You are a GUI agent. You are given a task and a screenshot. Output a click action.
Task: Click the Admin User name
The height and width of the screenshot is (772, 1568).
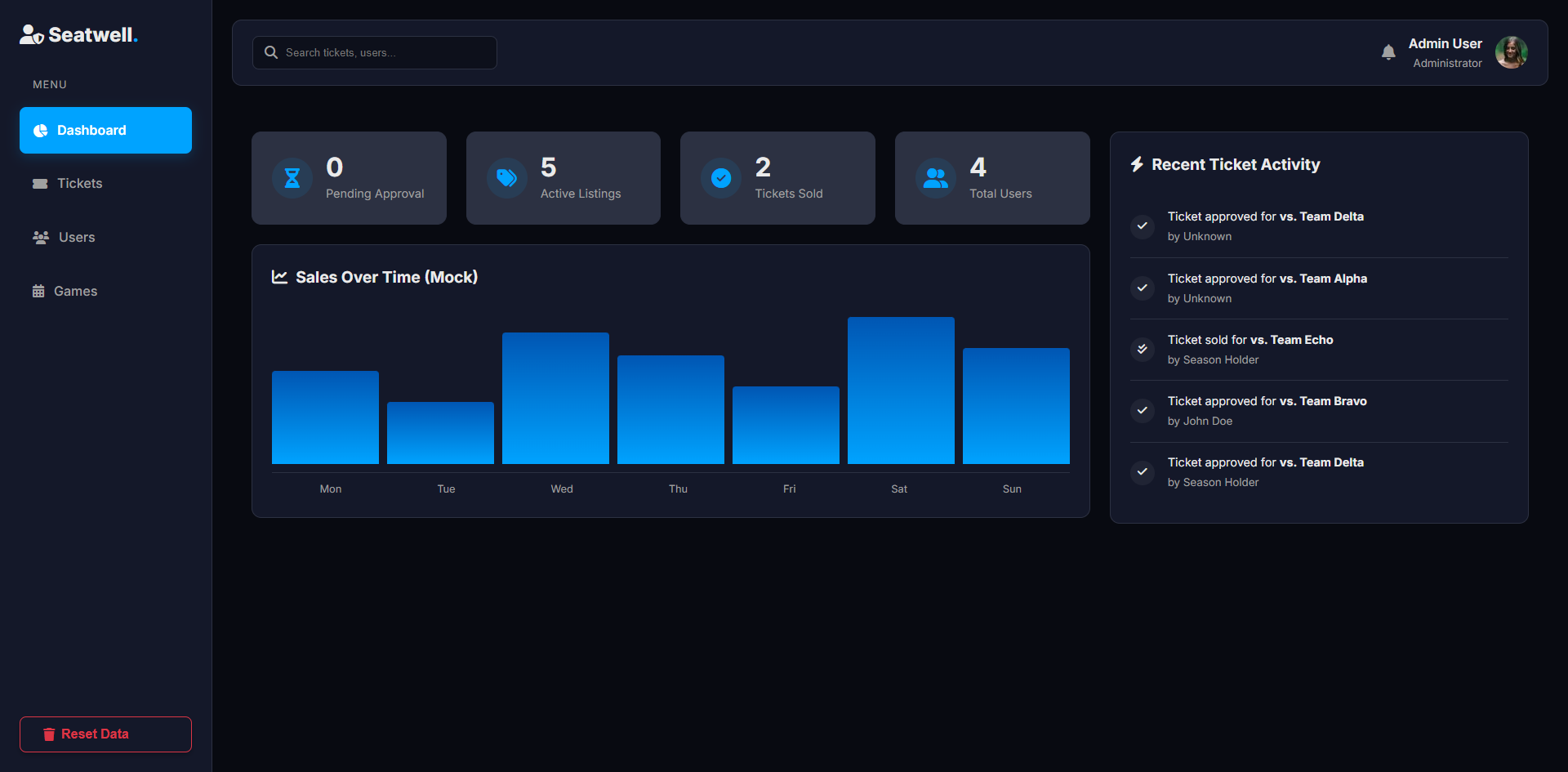point(1445,43)
